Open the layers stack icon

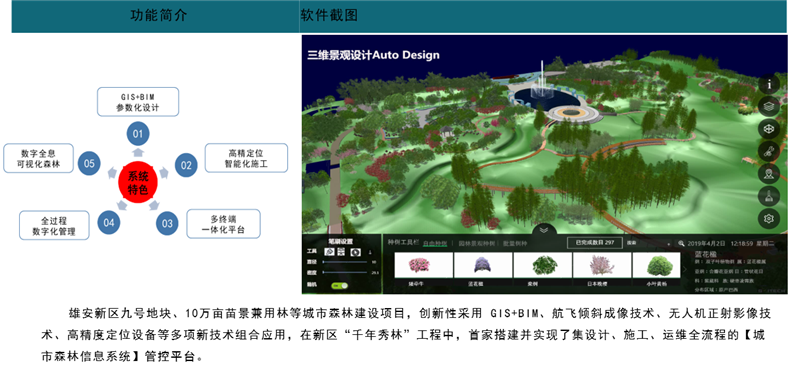[769, 106]
